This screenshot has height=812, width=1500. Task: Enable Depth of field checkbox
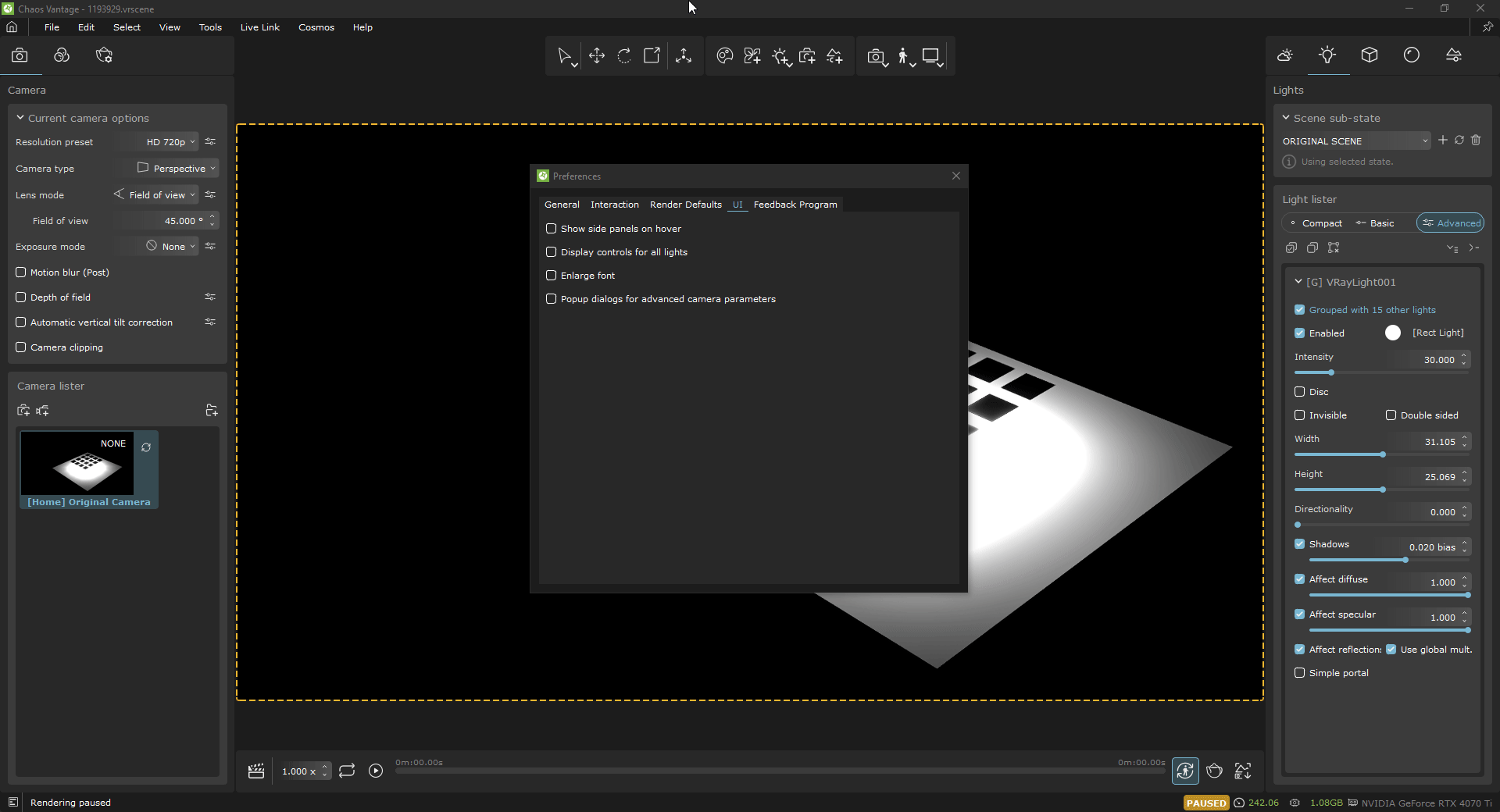coord(21,297)
